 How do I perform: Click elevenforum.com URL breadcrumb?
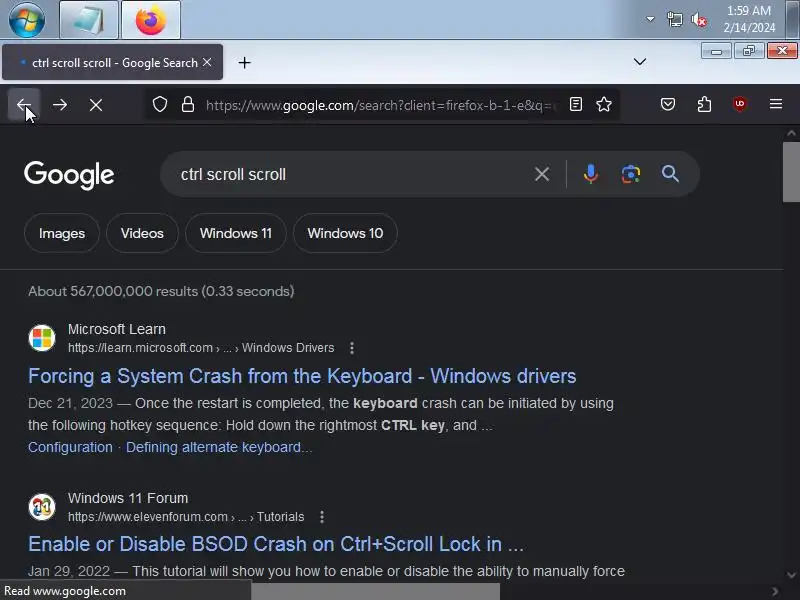(186, 517)
